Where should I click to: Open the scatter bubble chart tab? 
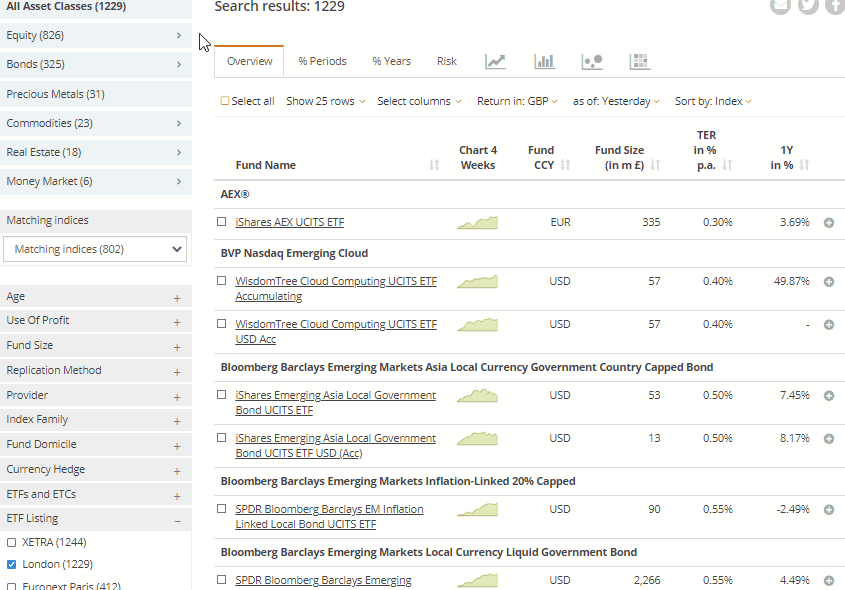pyautogui.click(x=592, y=61)
